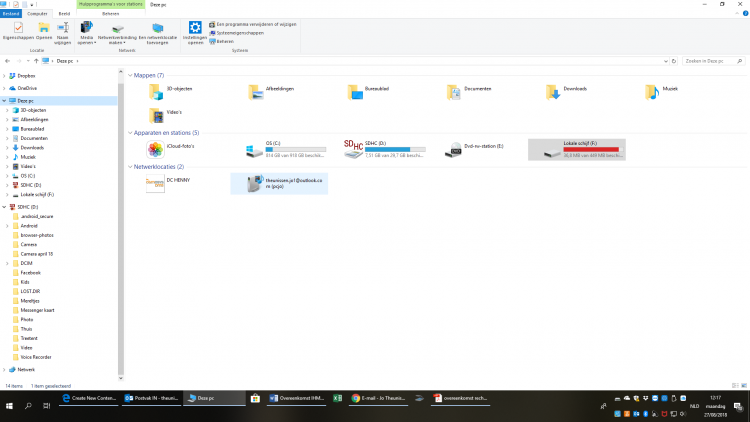
Task: Collapse the Mappen (7) group
Action: point(130,75)
